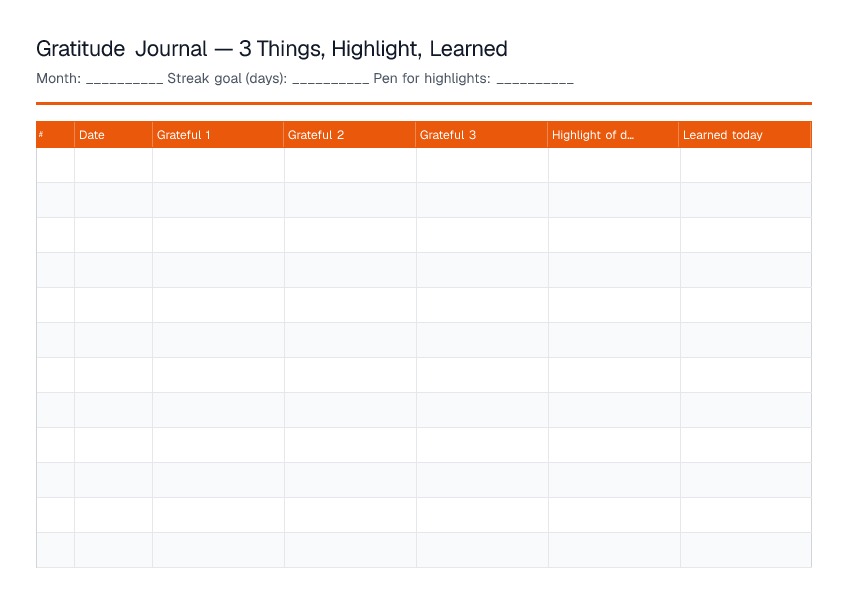Image resolution: width=848 pixels, height=600 pixels.
Task: Select the Grateful 2 column header
Action: click(350, 135)
